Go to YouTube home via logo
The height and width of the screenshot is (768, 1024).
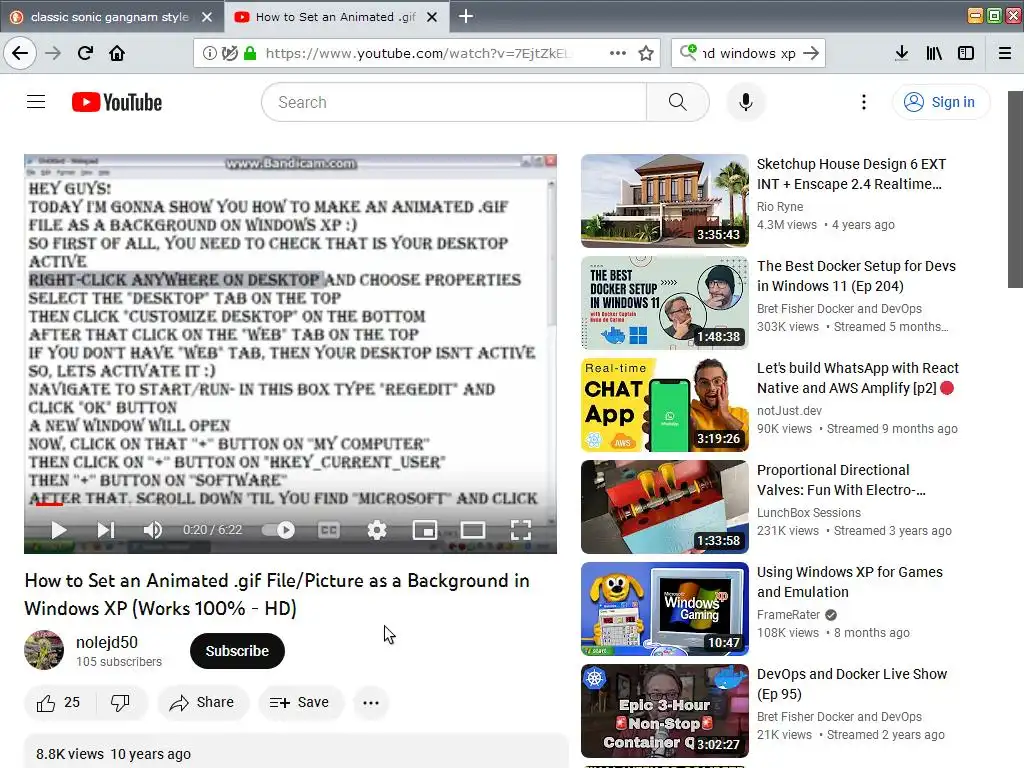[117, 102]
